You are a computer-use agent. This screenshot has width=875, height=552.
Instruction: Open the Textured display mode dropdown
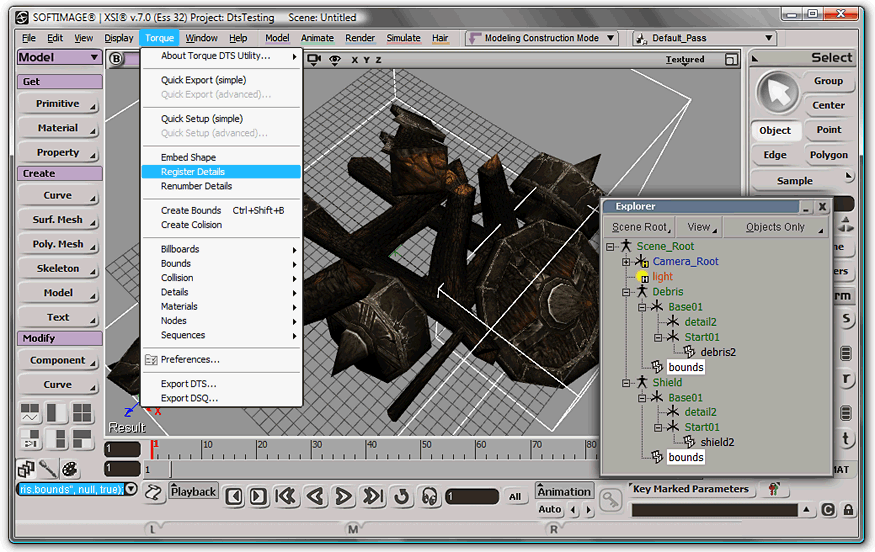coord(685,60)
